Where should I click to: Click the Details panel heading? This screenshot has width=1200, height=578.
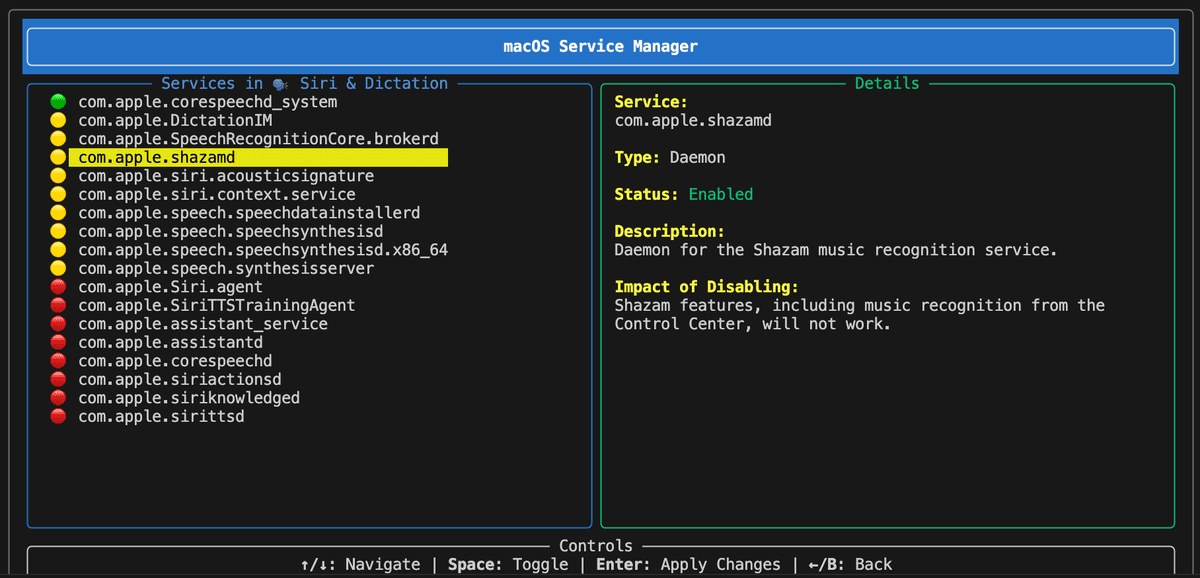coord(887,84)
